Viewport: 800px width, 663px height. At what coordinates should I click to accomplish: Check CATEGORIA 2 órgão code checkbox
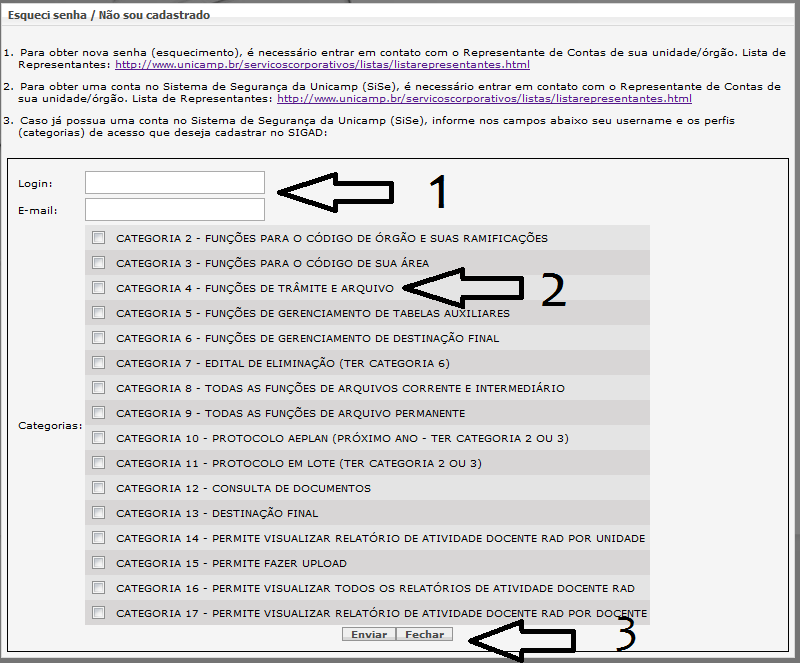(x=98, y=238)
